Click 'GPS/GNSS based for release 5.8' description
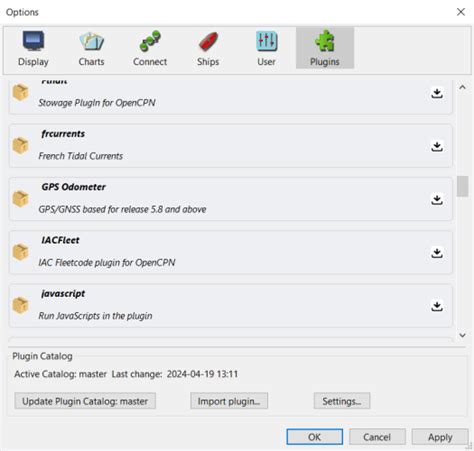The image size is (474, 451). (122, 209)
